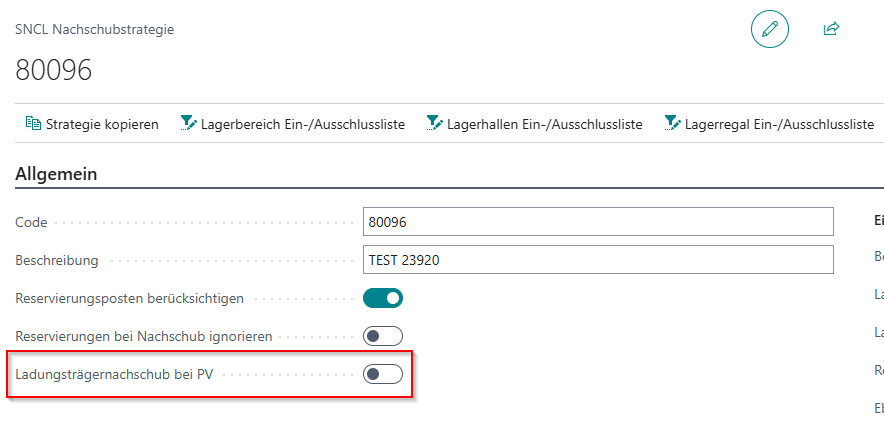Click the Lagerhallen filter list icon
Image resolution: width=884 pixels, height=438 pixels.
tap(434, 125)
